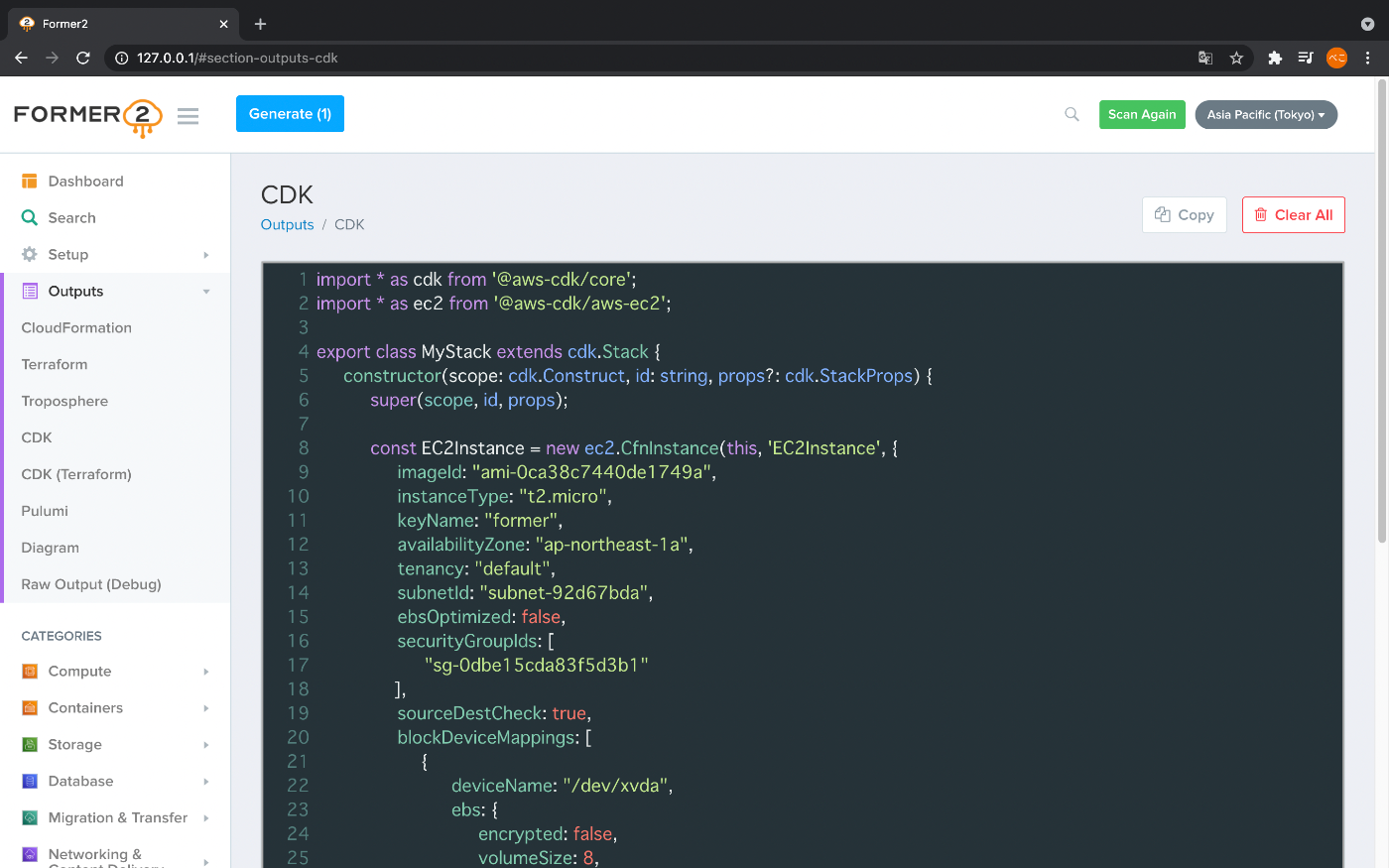Image resolution: width=1389 pixels, height=868 pixels.
Task: Click the Generate (1) button
Action: (x=290, y=114)
